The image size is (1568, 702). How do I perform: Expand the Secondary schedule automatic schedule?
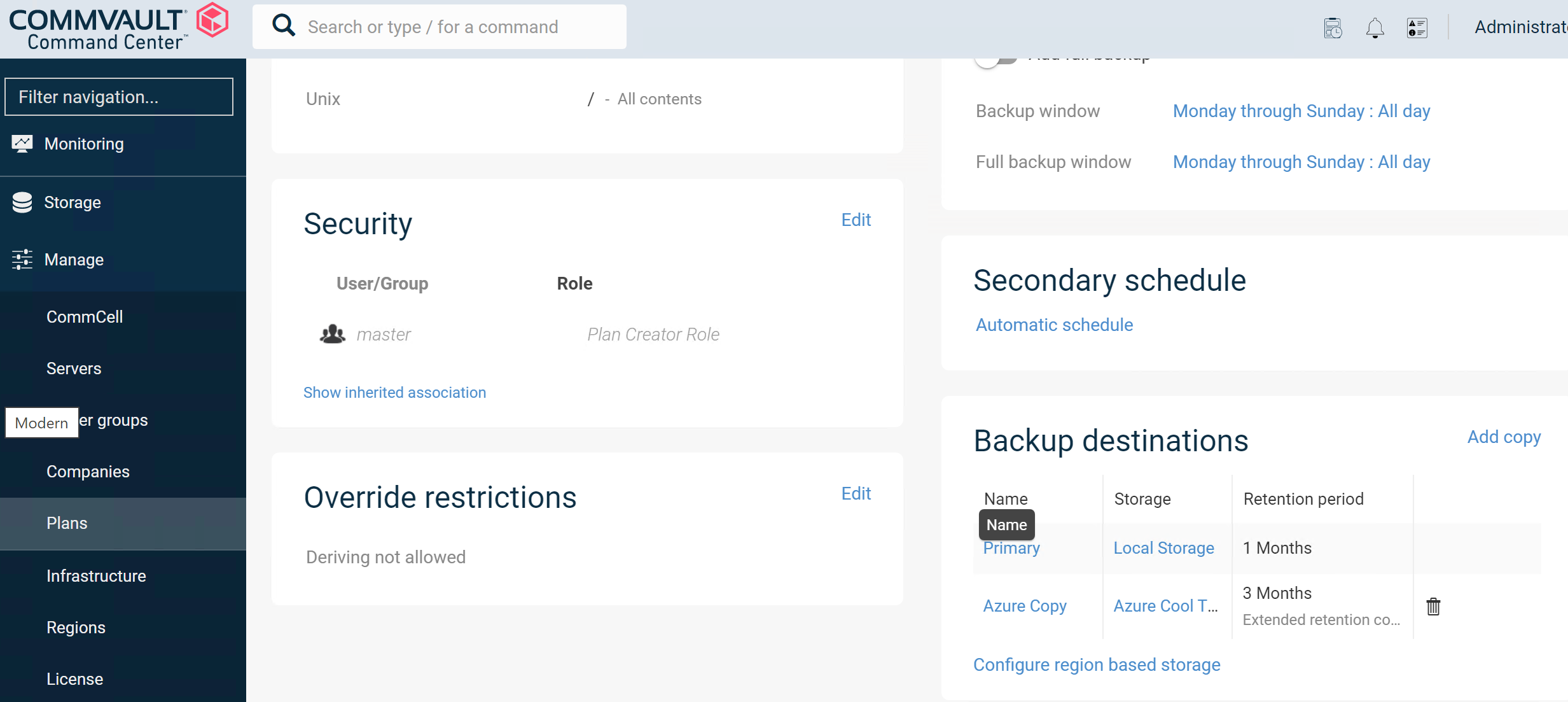pos(1054,324)
